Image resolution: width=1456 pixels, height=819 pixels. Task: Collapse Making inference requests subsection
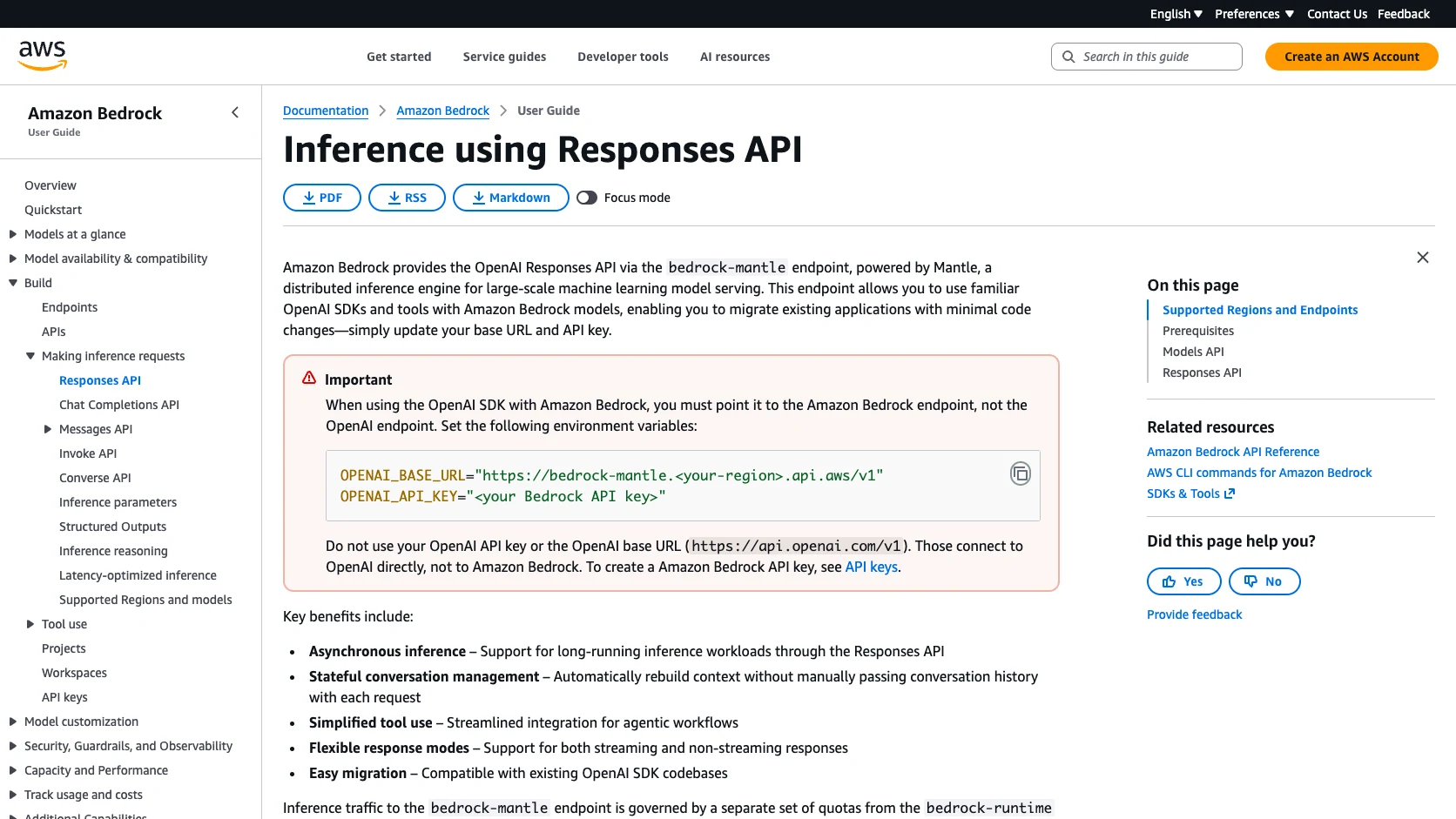point(30,356)
